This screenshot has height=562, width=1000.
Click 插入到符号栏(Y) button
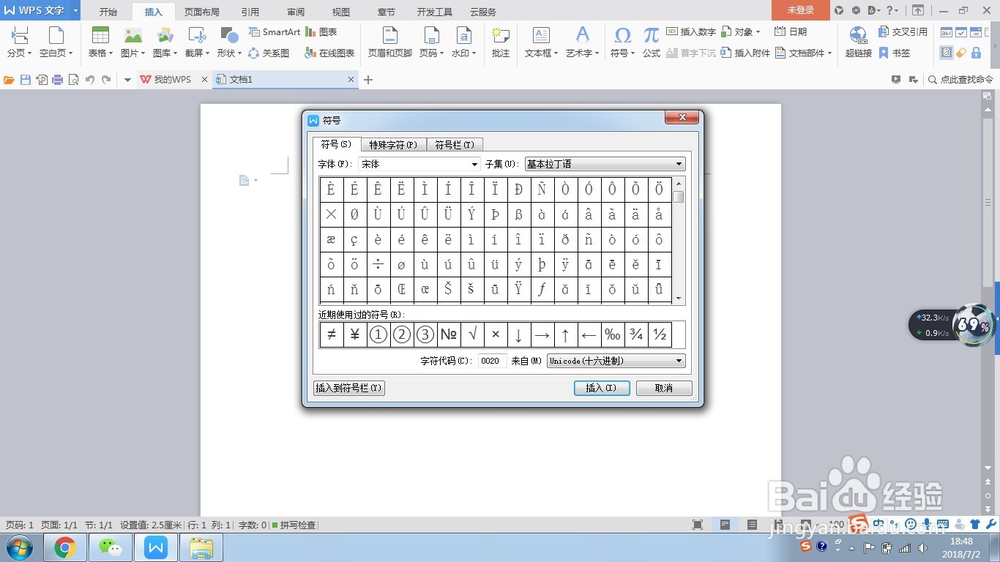349,388
